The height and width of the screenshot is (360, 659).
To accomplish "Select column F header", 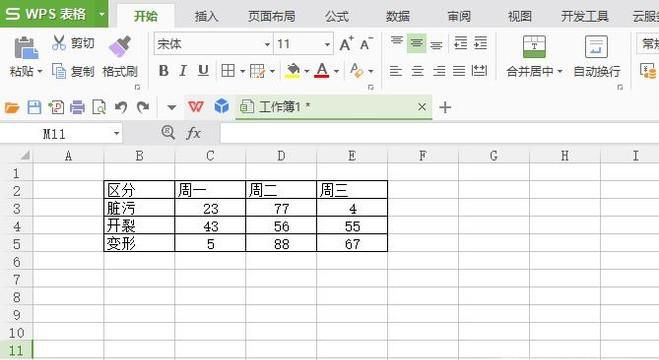I will (423, 156).
